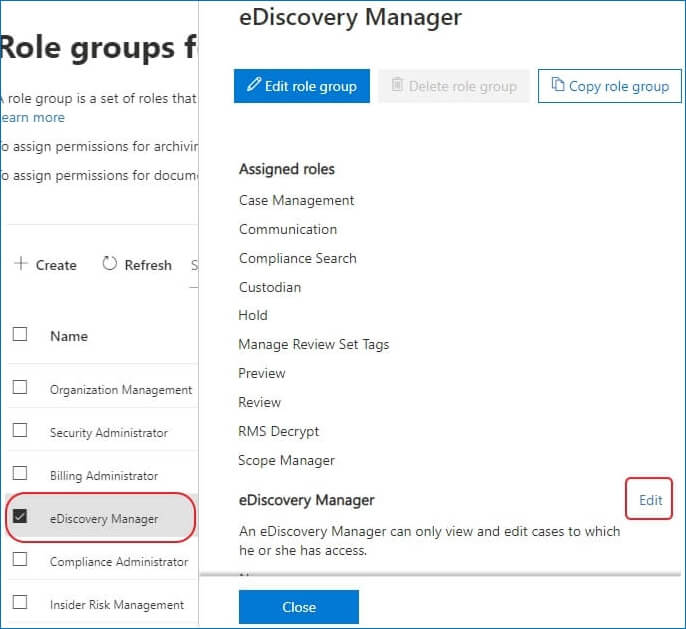Select the eDiscovery Manager row name
This screenshot has width=686, height=629.
point(104,519)
